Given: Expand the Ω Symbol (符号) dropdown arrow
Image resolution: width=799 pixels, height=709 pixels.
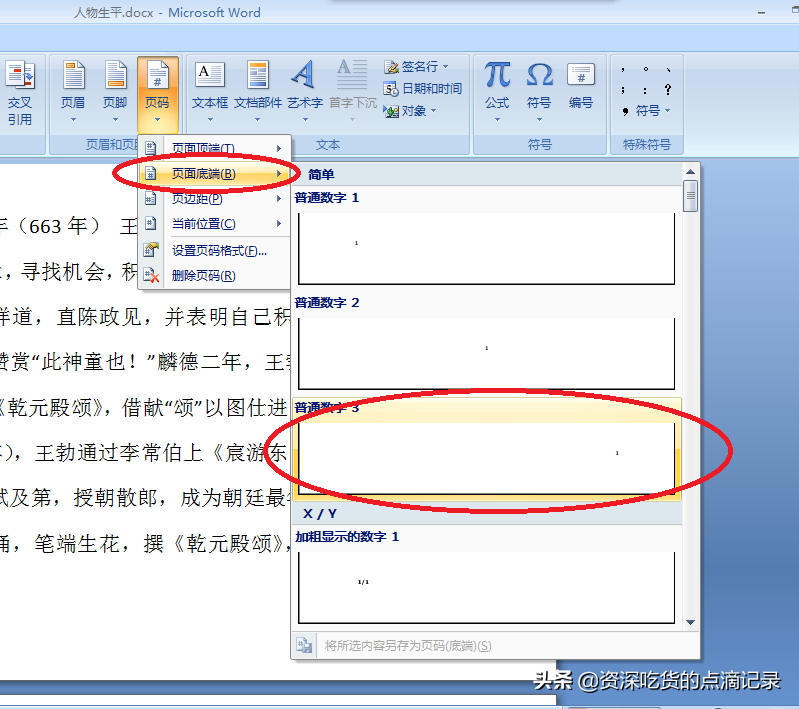Looking at the screenshot, I should 539,119.
